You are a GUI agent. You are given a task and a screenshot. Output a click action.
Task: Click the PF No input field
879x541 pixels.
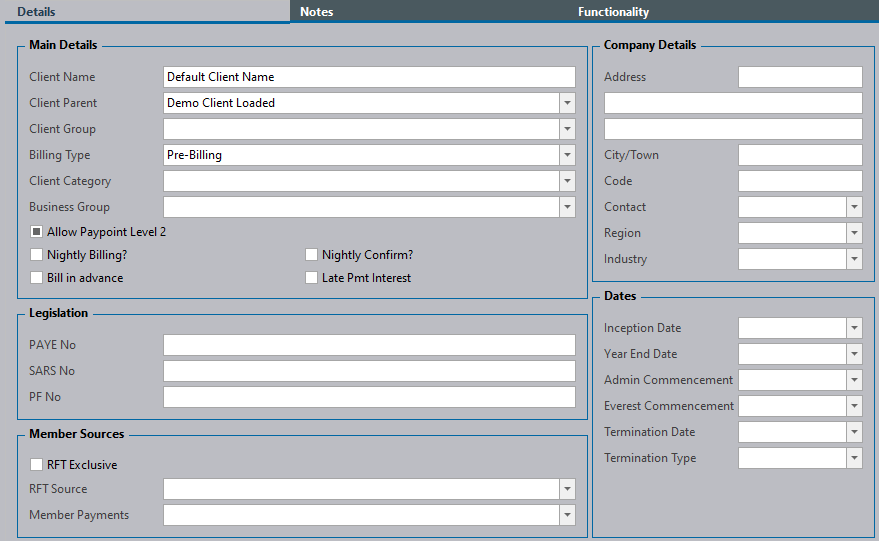[x=369, y=397]
